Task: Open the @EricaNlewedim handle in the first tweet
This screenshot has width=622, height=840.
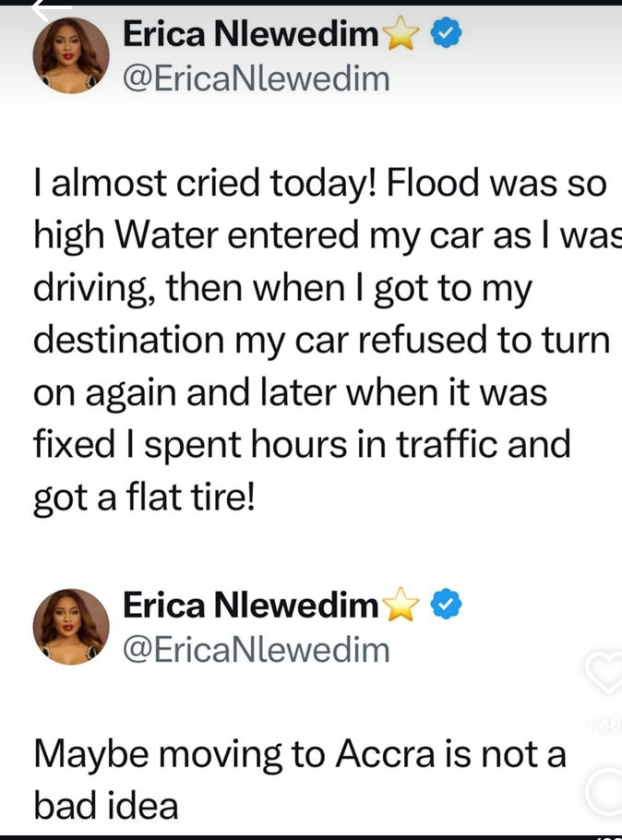Action: tap(255, 77)
